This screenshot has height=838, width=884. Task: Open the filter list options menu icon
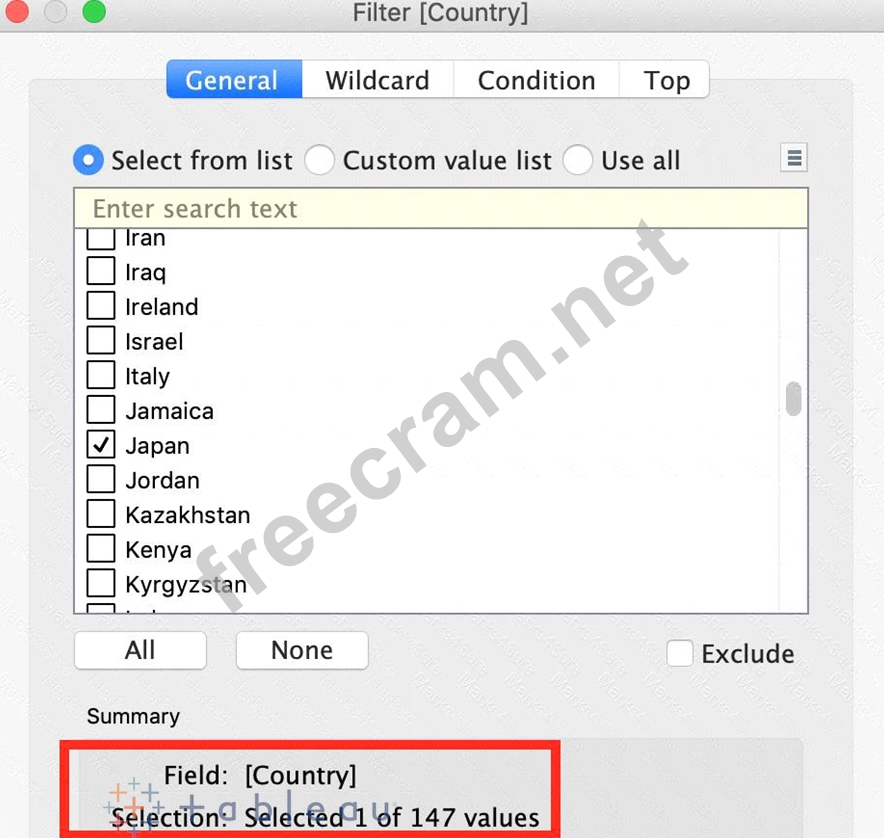(794, 158)
